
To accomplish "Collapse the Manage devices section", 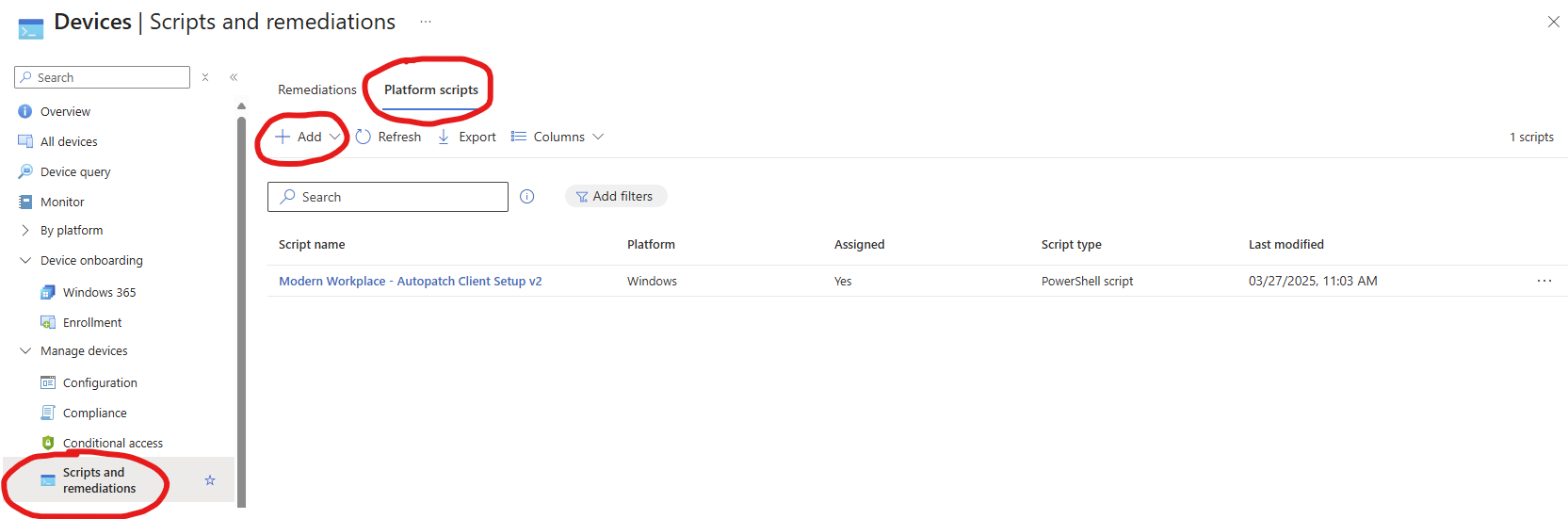I will click(x=25, y=350).
